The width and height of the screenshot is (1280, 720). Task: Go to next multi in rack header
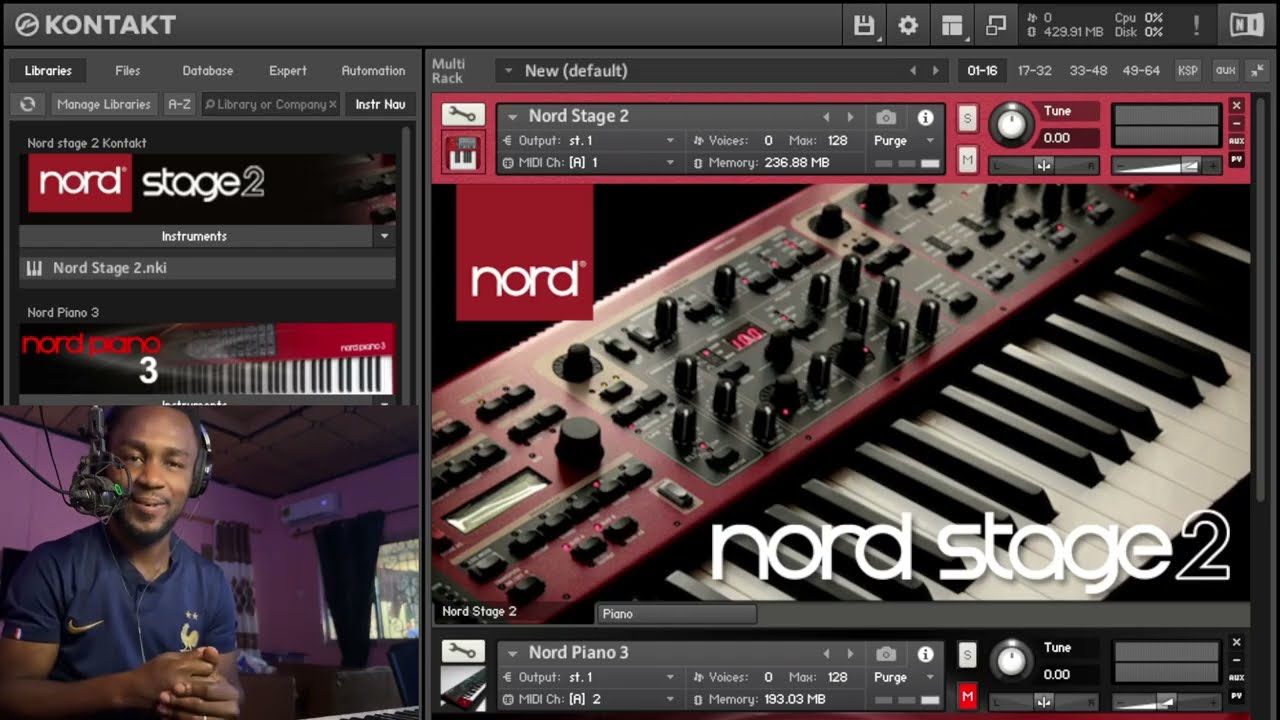pyautogui.click(x=936, y=71)
